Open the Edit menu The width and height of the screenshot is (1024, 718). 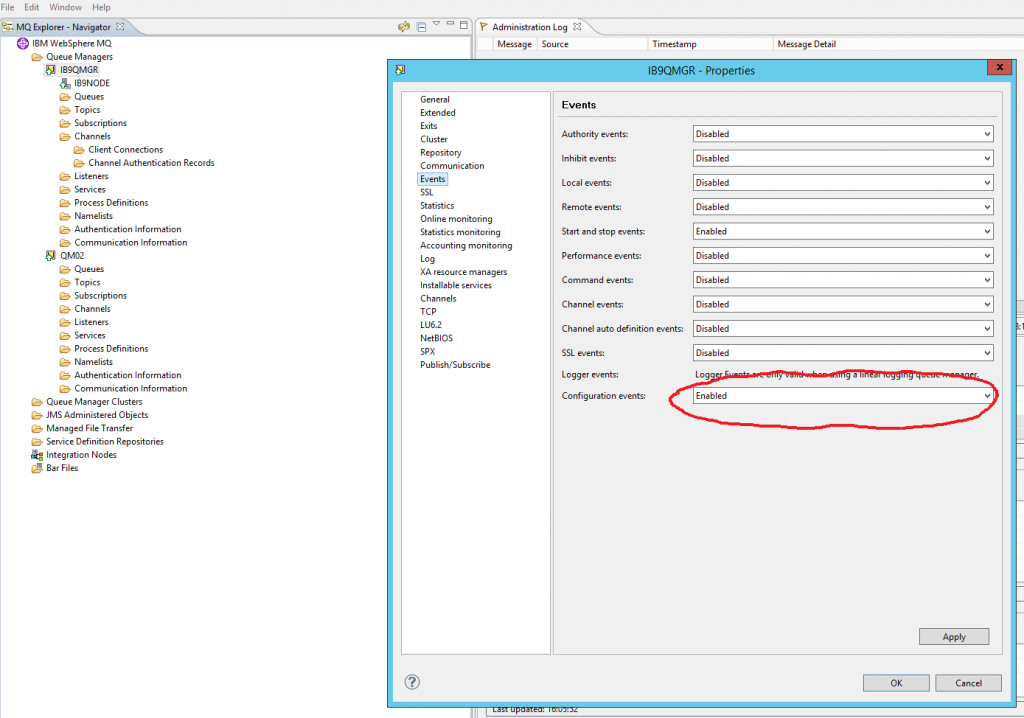[31, 7]
